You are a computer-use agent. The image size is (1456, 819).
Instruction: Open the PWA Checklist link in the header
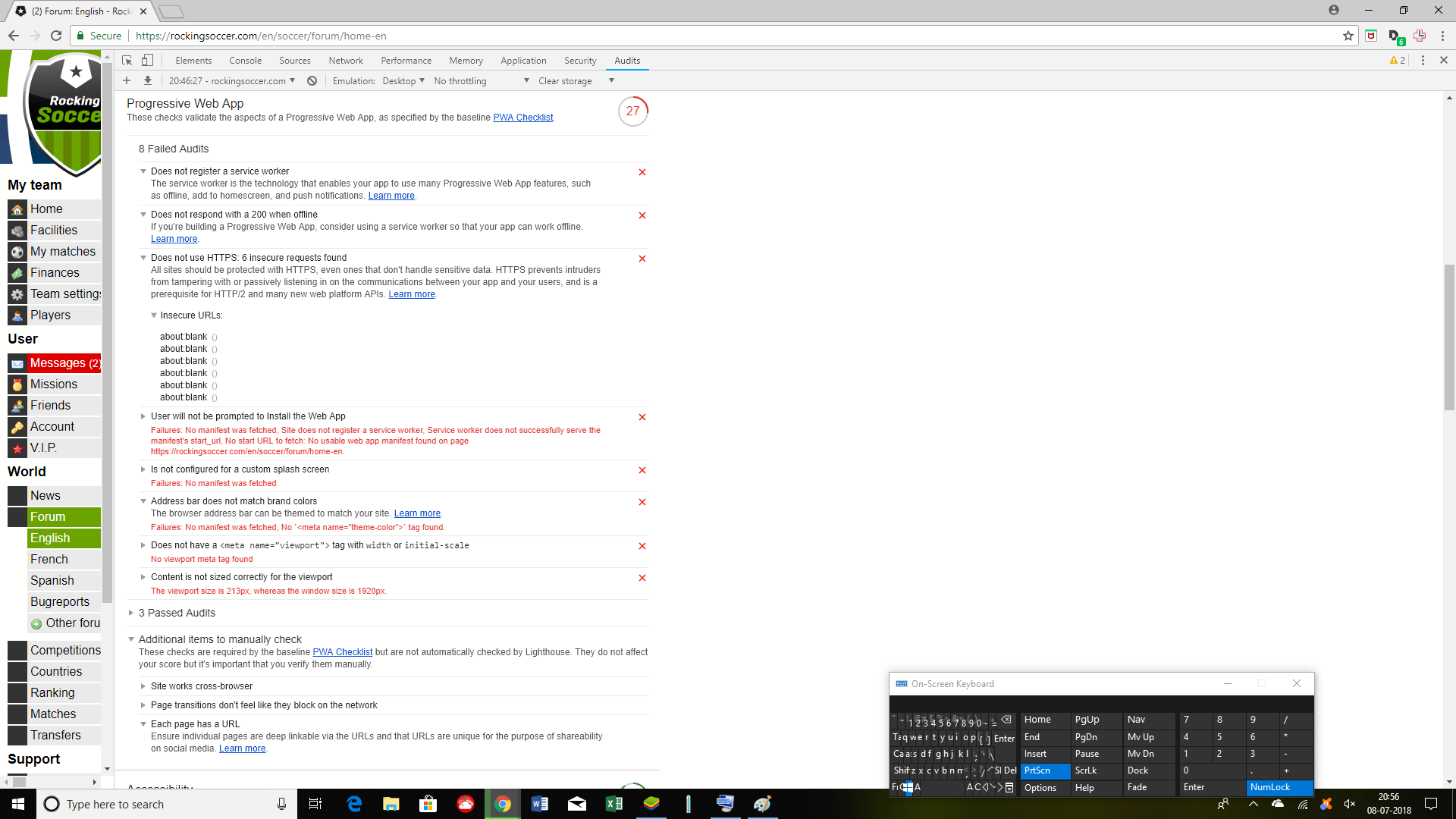pyautogui.click(x=523, y=118)
